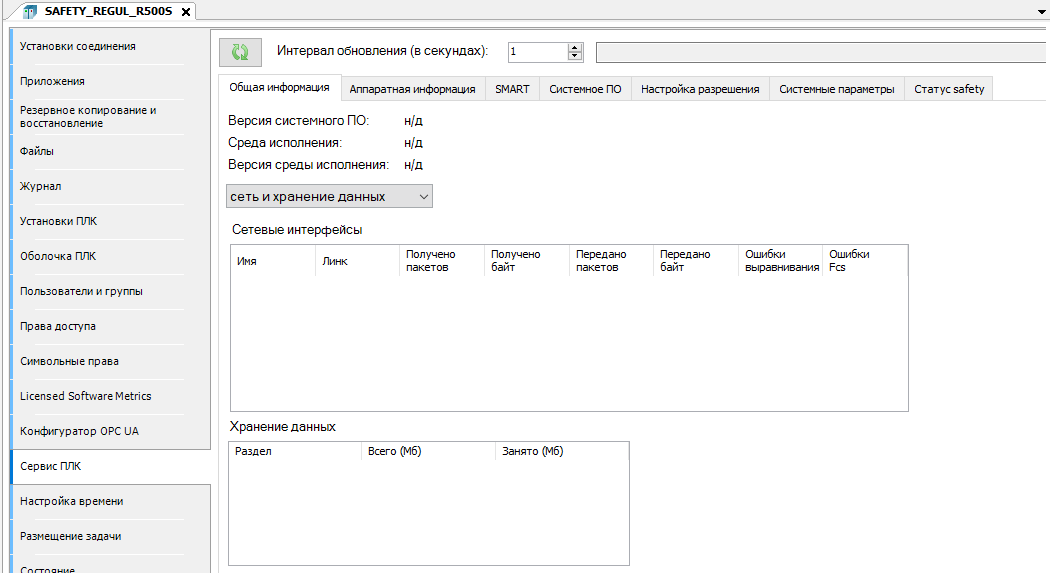Go to 'Конфигуратор OPC UA' page
Viewport: 1050px width, 573px height.
pos(79,431)
